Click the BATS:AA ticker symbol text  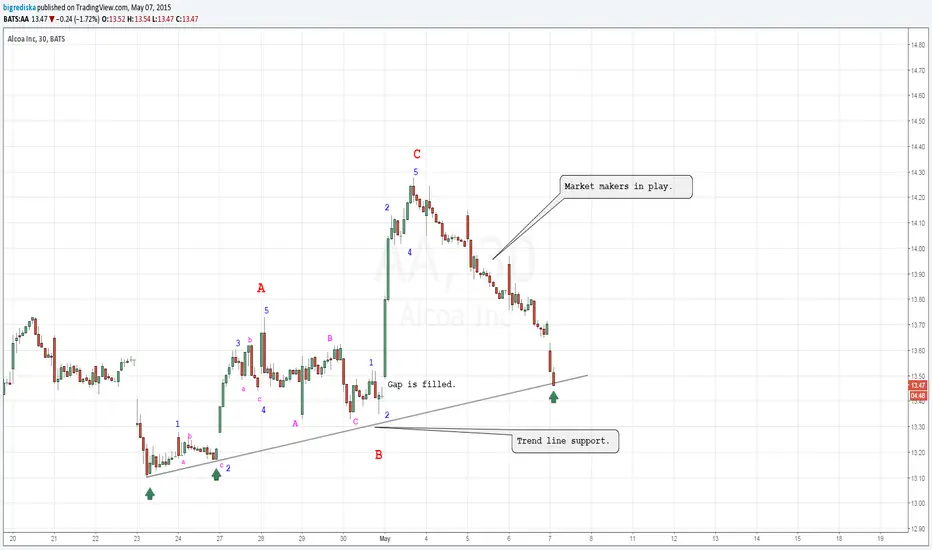coord(16,19)
